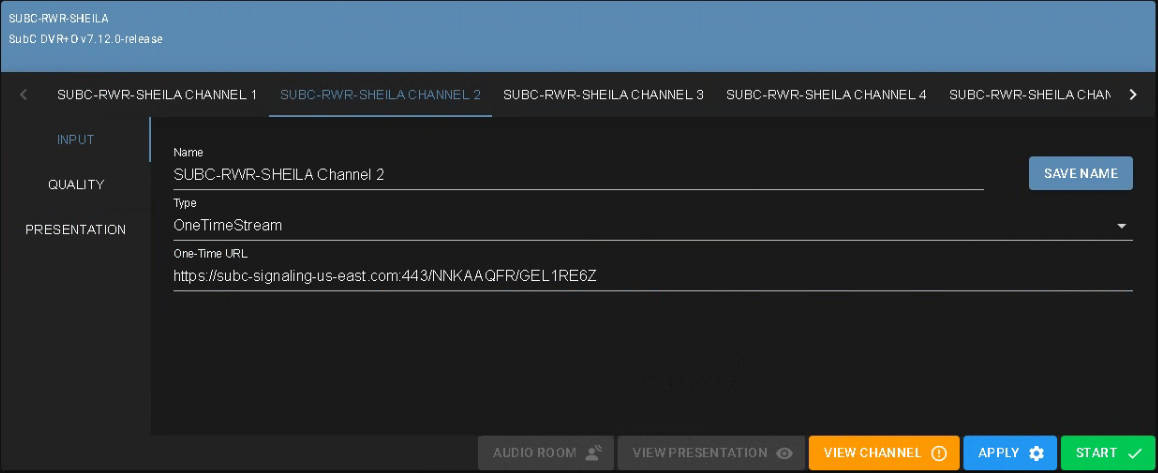Select the Input section in sidebar
This screenshot has height=473, width=1158.
tap(76, 140)
